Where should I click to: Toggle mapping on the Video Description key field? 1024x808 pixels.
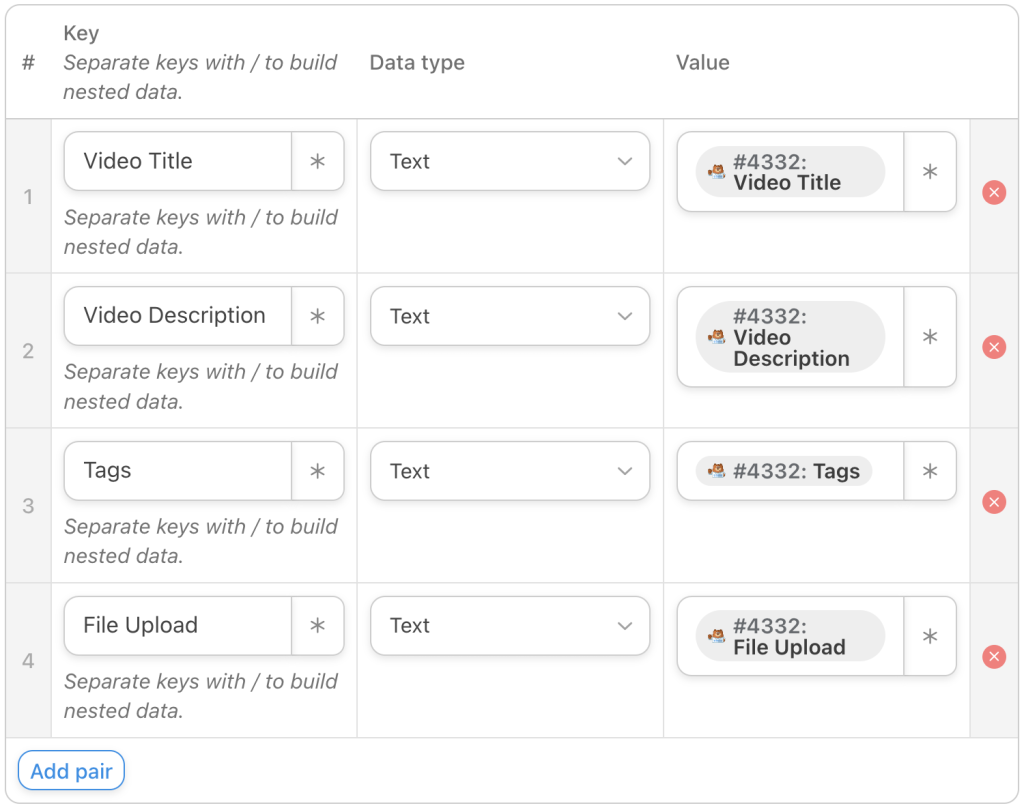coord(318,316)
